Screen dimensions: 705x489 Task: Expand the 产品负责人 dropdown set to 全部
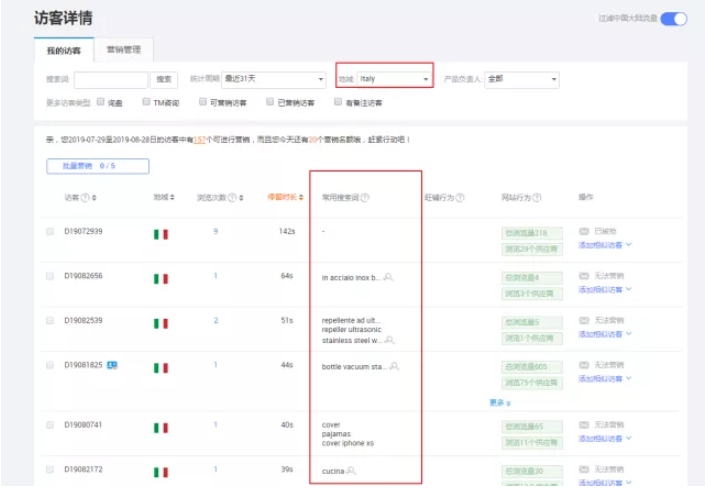click(521, 79)
